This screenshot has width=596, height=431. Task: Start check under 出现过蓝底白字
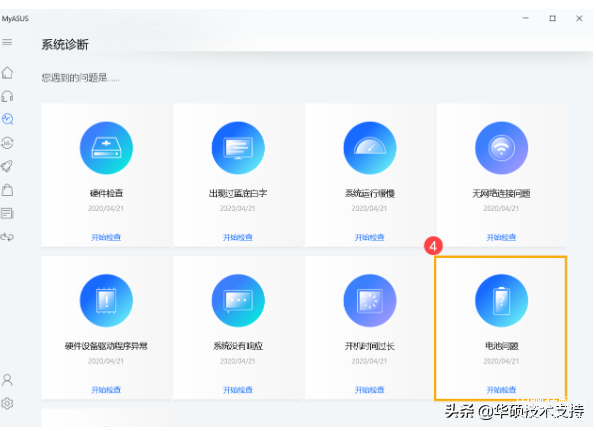click(238, 238)
